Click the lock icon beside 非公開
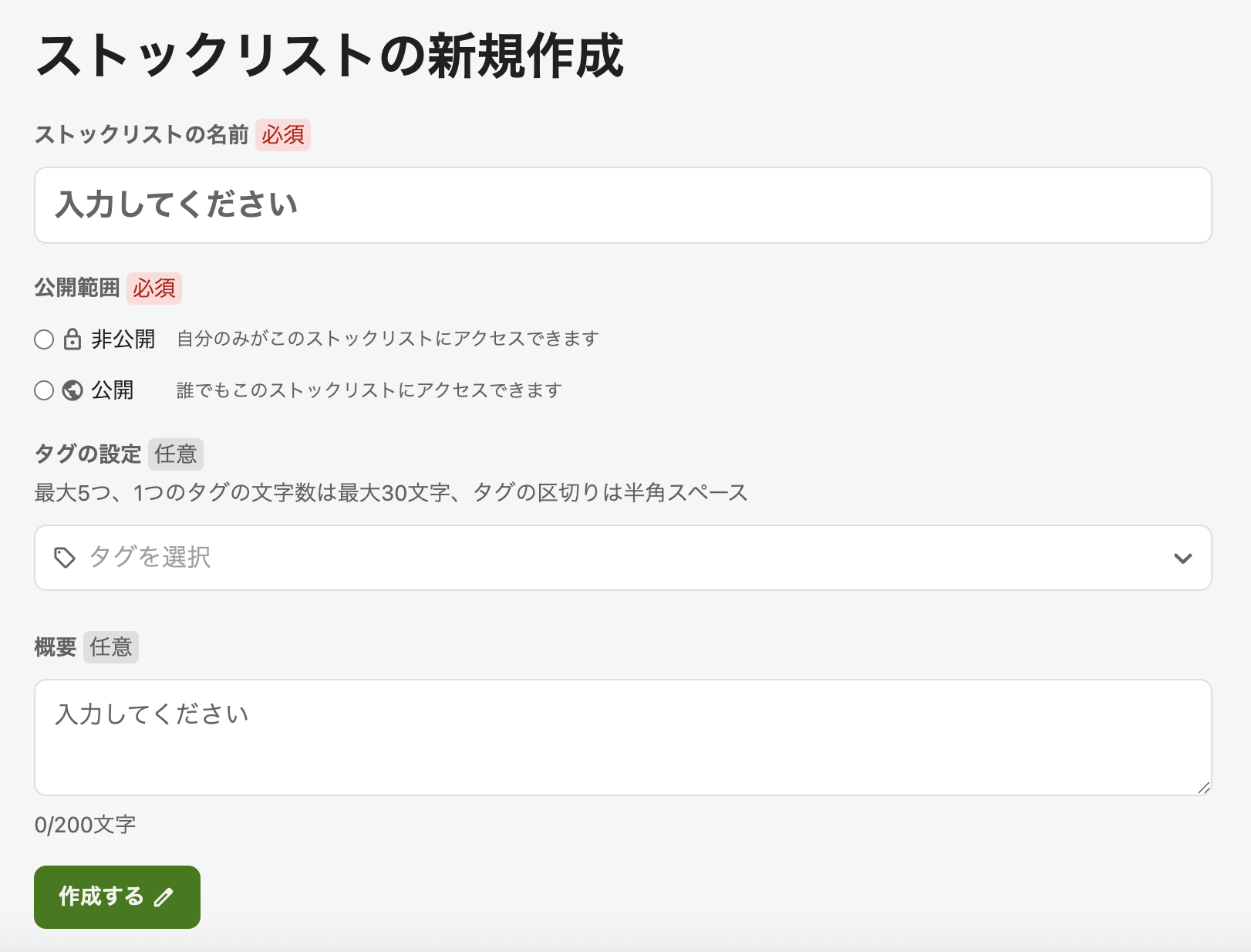The image size is (1251, 952). tap(71, 338)
